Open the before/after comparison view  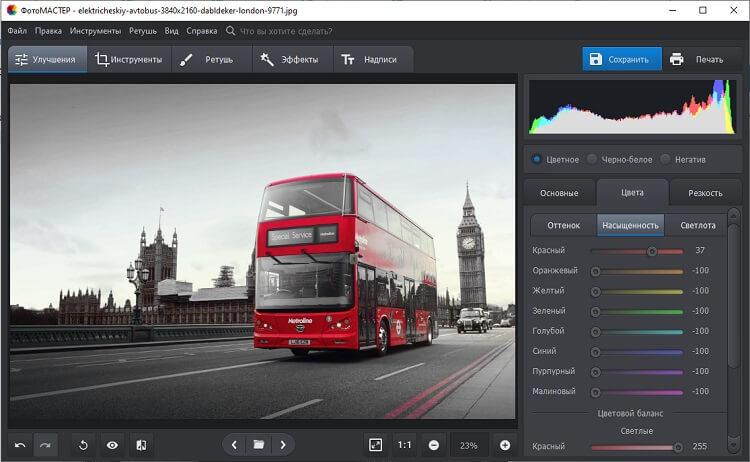(141, 445)
